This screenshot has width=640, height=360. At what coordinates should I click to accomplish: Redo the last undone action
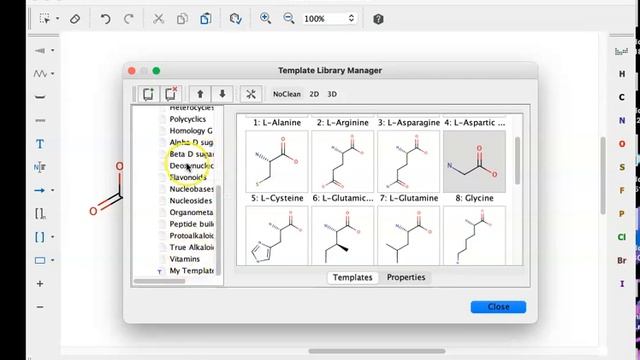click(129, 19)
